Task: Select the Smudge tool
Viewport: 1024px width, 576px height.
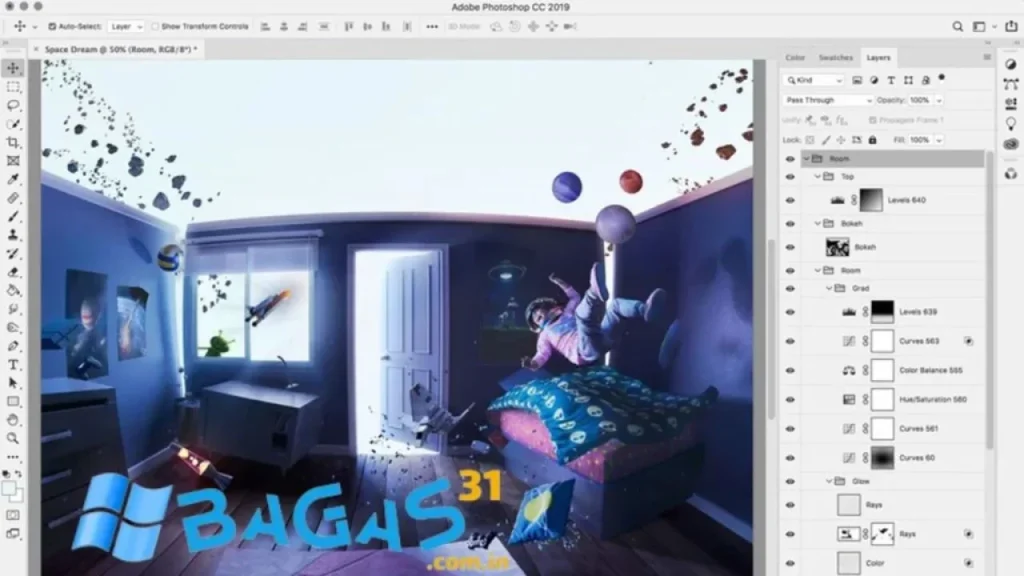Action: click(13, 309)
